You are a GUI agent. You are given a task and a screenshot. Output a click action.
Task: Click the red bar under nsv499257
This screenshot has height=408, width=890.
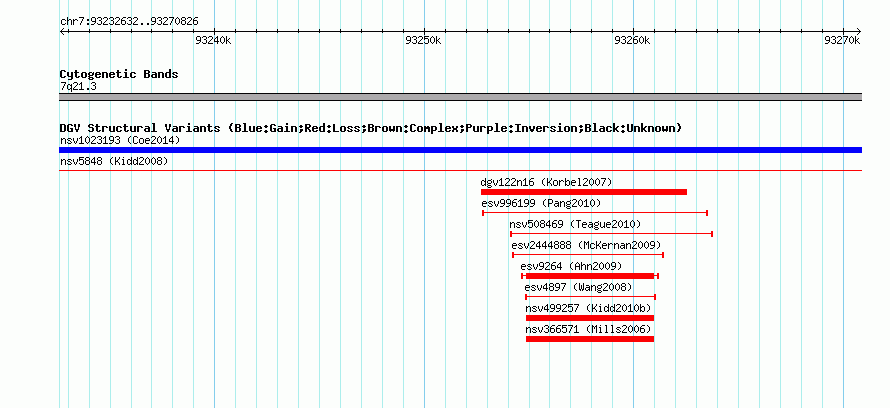pos(590,318)
